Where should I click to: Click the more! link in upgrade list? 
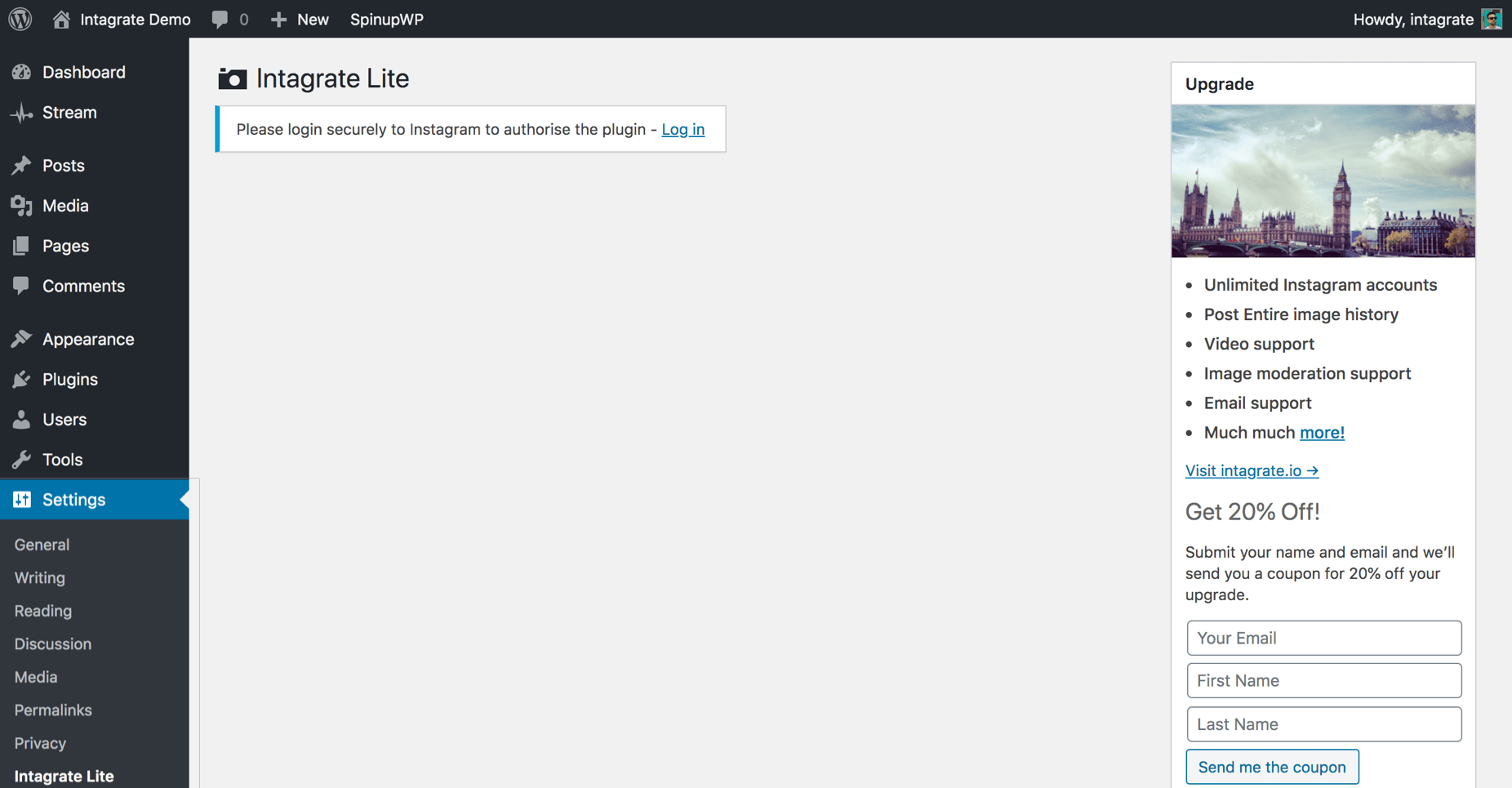point(1322,433)
